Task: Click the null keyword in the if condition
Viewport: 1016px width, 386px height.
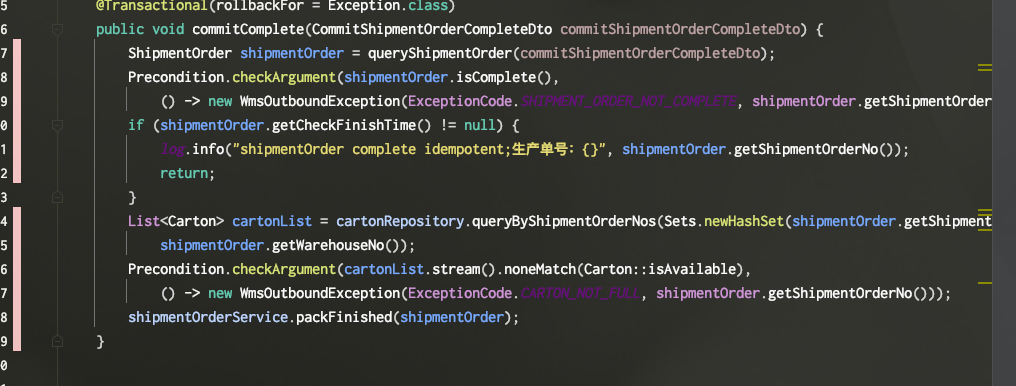Action: [480, 125]
